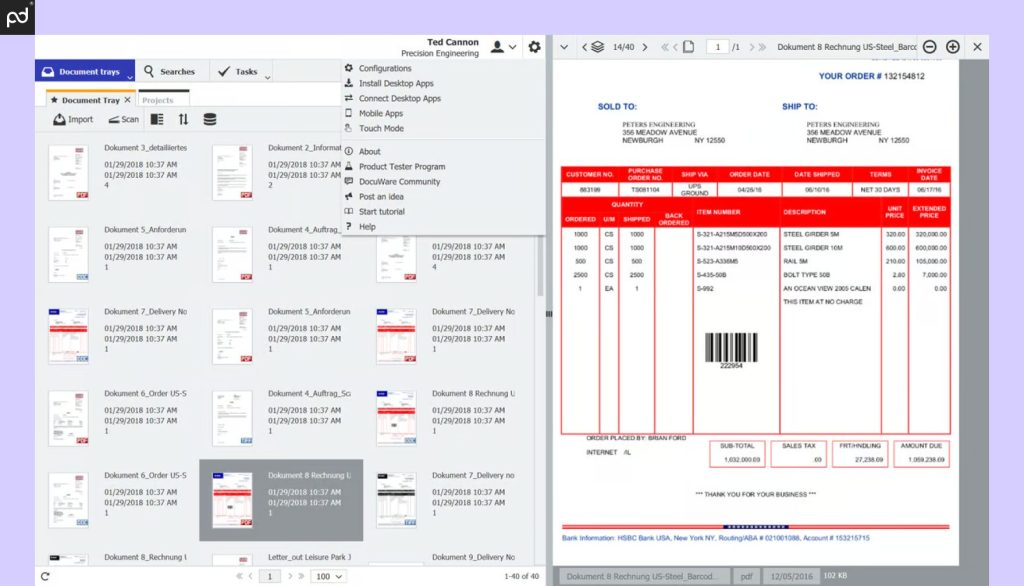Screen dimensions: 1024x586
Task: Close the document viewer panel
Action: 977,47
